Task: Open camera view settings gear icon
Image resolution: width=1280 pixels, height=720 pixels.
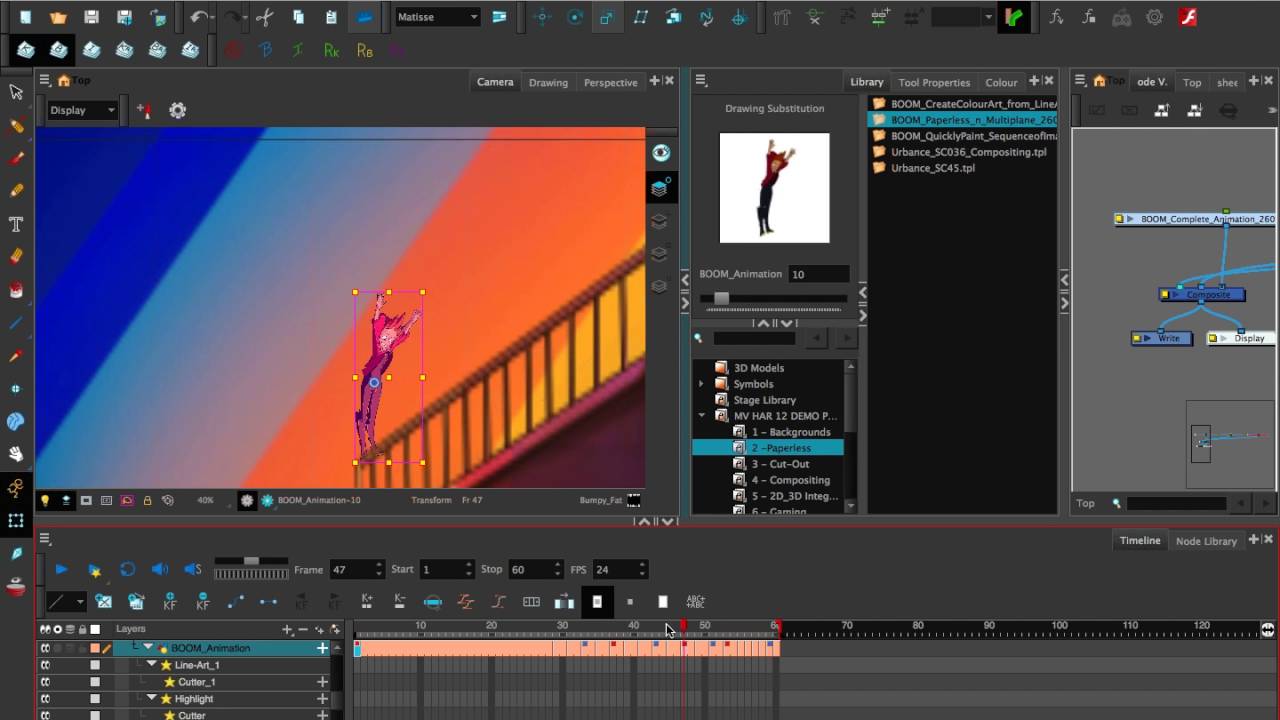Action: coord(178,110)
